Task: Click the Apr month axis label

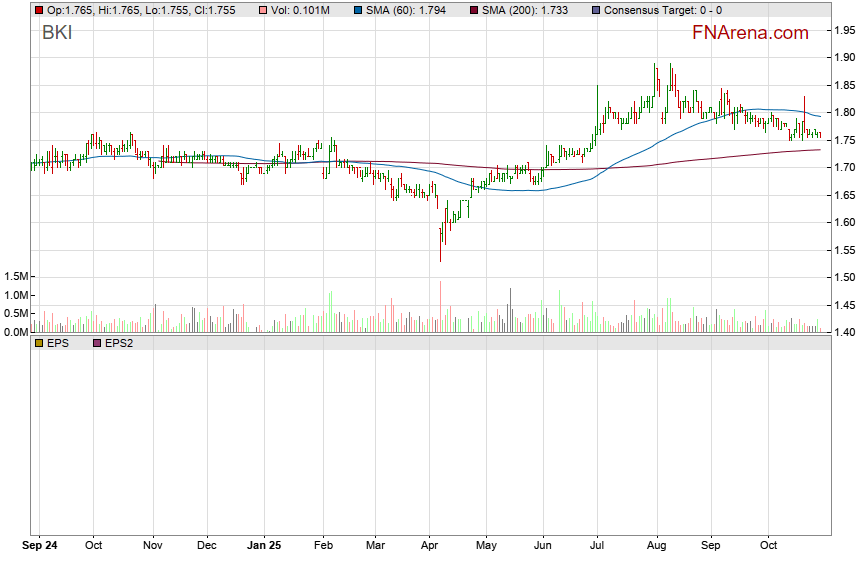Action: tap(429, 546)
